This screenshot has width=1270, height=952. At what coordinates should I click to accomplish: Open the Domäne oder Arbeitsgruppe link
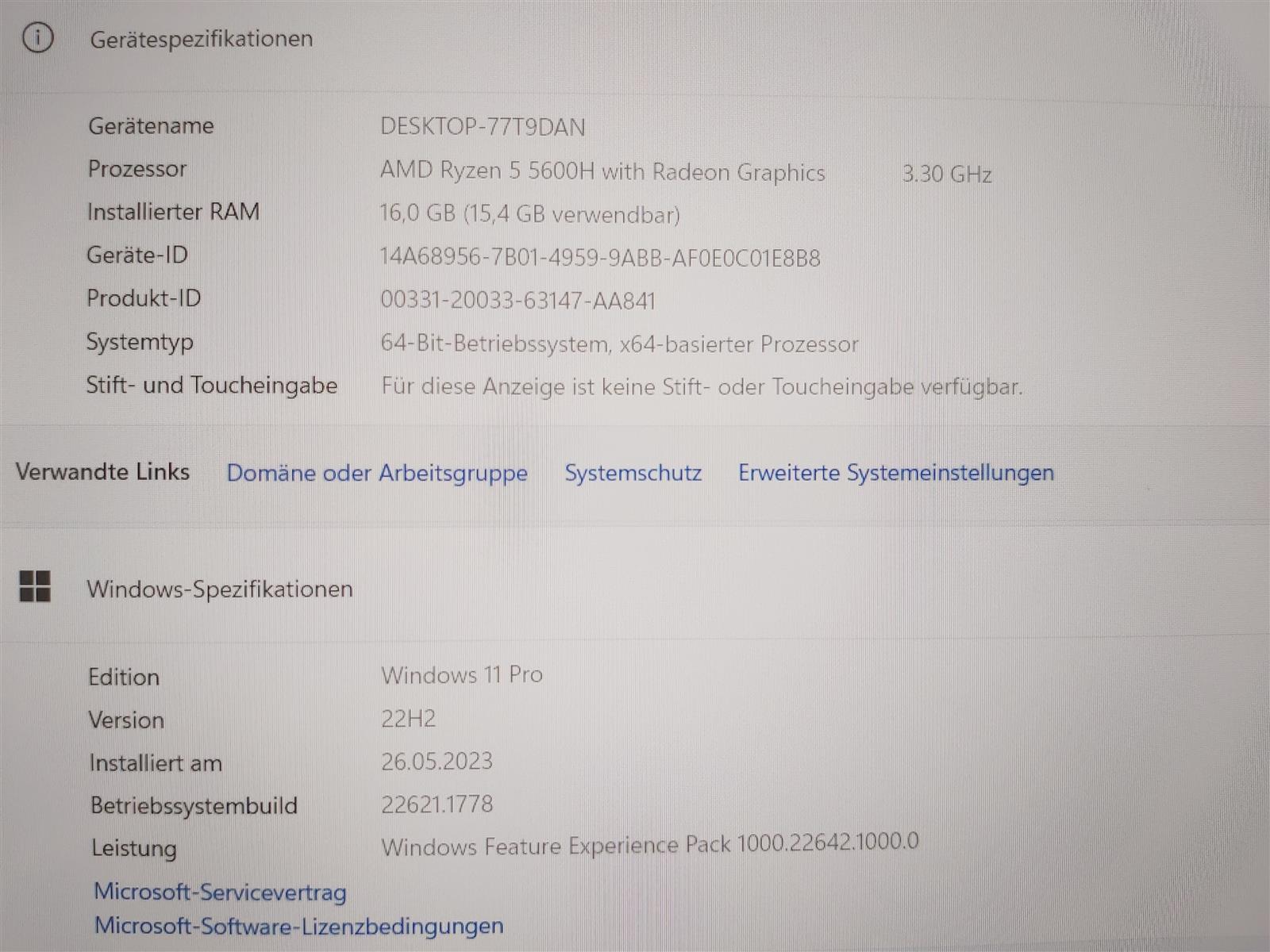click(377, 473)
